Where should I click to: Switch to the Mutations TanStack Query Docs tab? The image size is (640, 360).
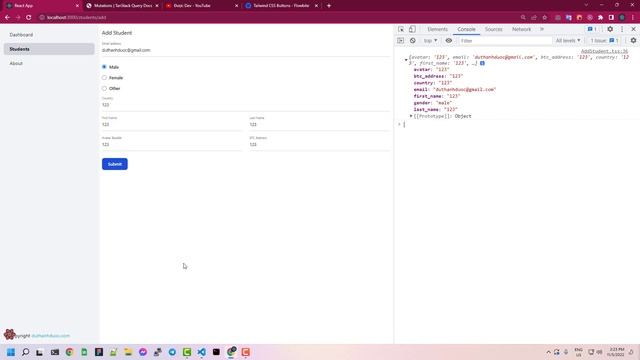(122, 6)
